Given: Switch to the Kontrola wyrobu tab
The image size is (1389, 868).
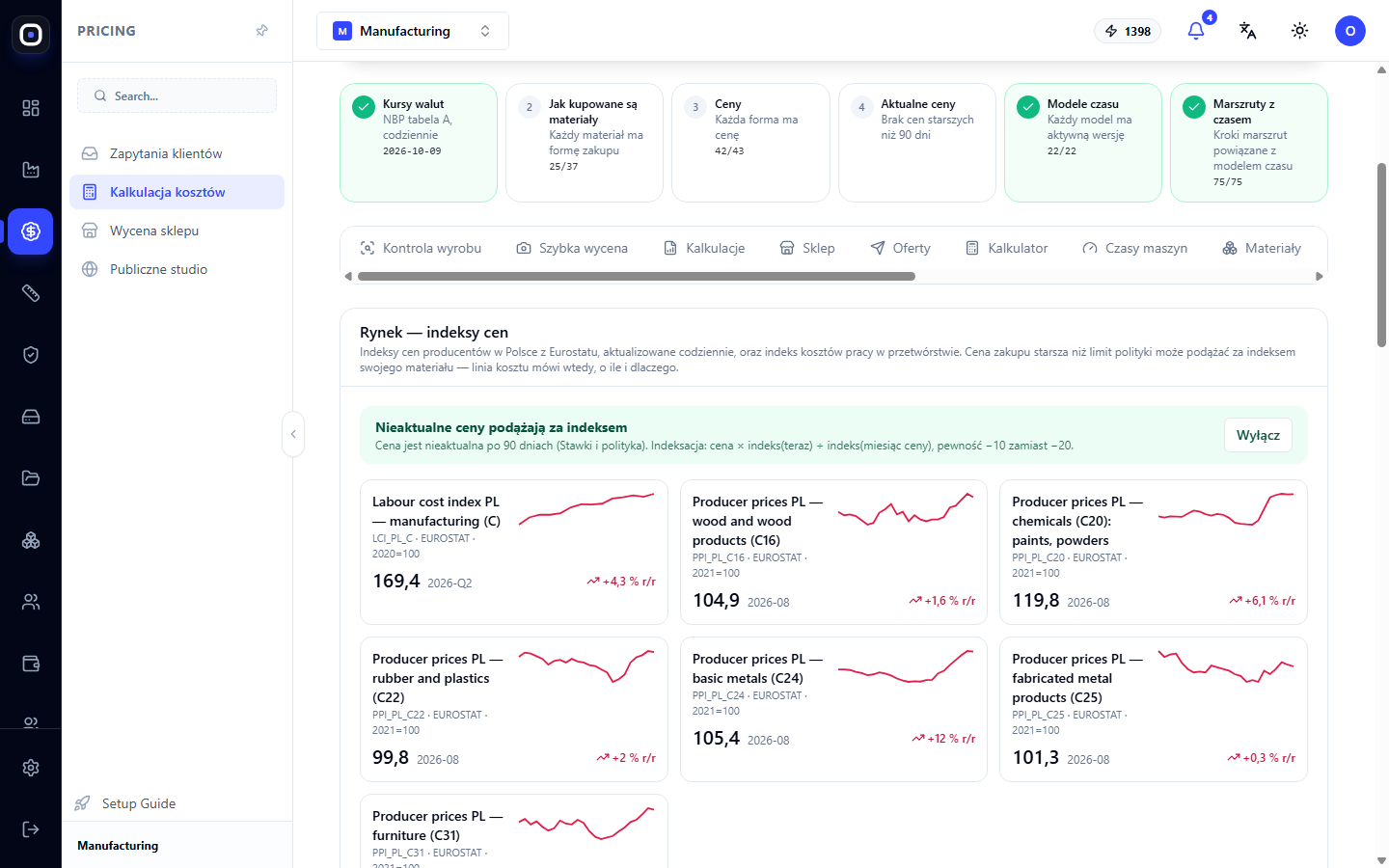Looking at the screenshot, I should tap(421, 248).
